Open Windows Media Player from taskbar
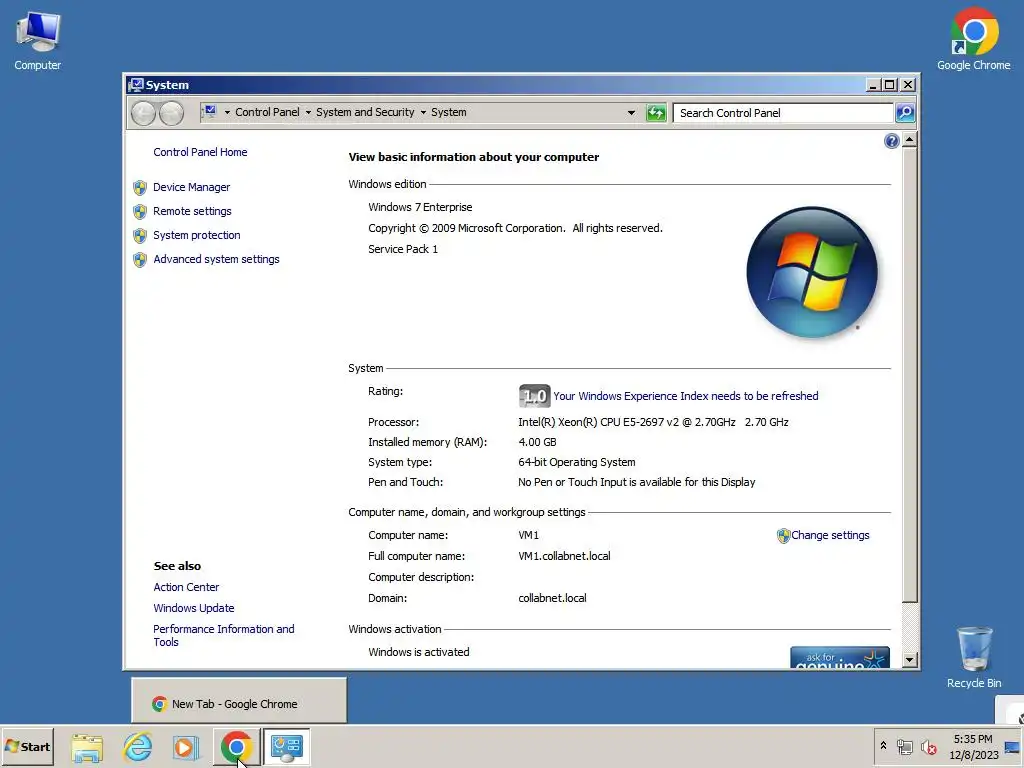 click(185, 747)
